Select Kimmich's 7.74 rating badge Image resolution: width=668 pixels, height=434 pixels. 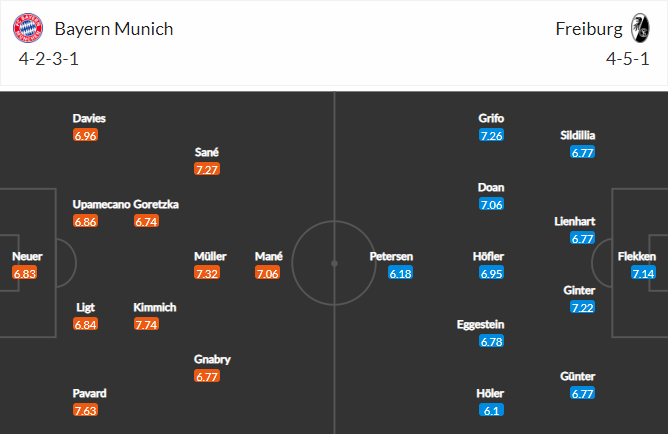click(146, 324)
